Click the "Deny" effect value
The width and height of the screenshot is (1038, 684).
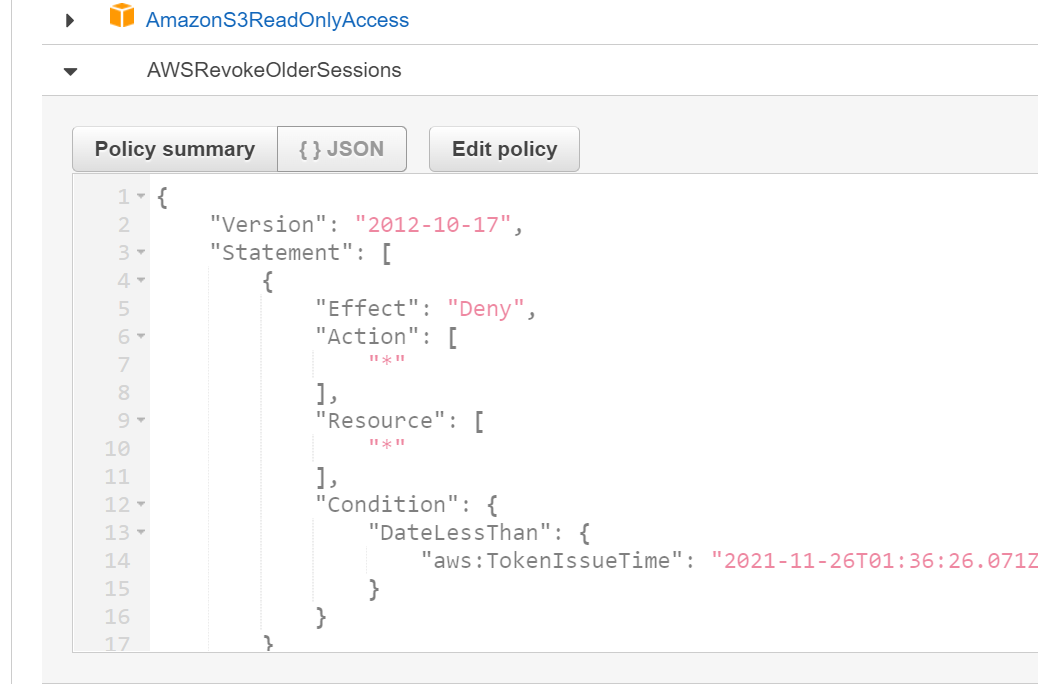pyautogui.click(x=486, y=309)
